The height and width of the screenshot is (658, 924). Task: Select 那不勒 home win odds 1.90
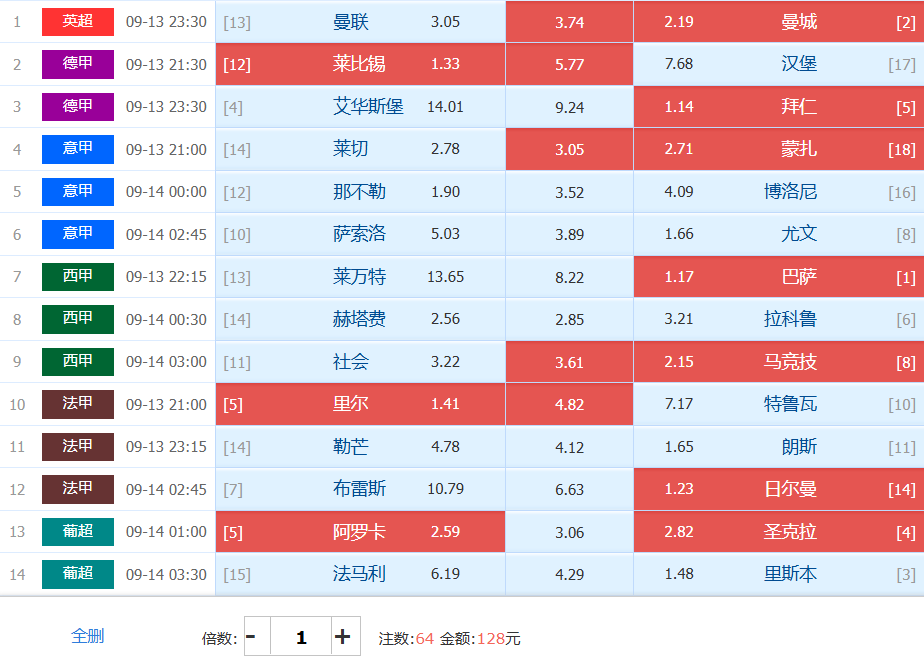coord(361,192)
